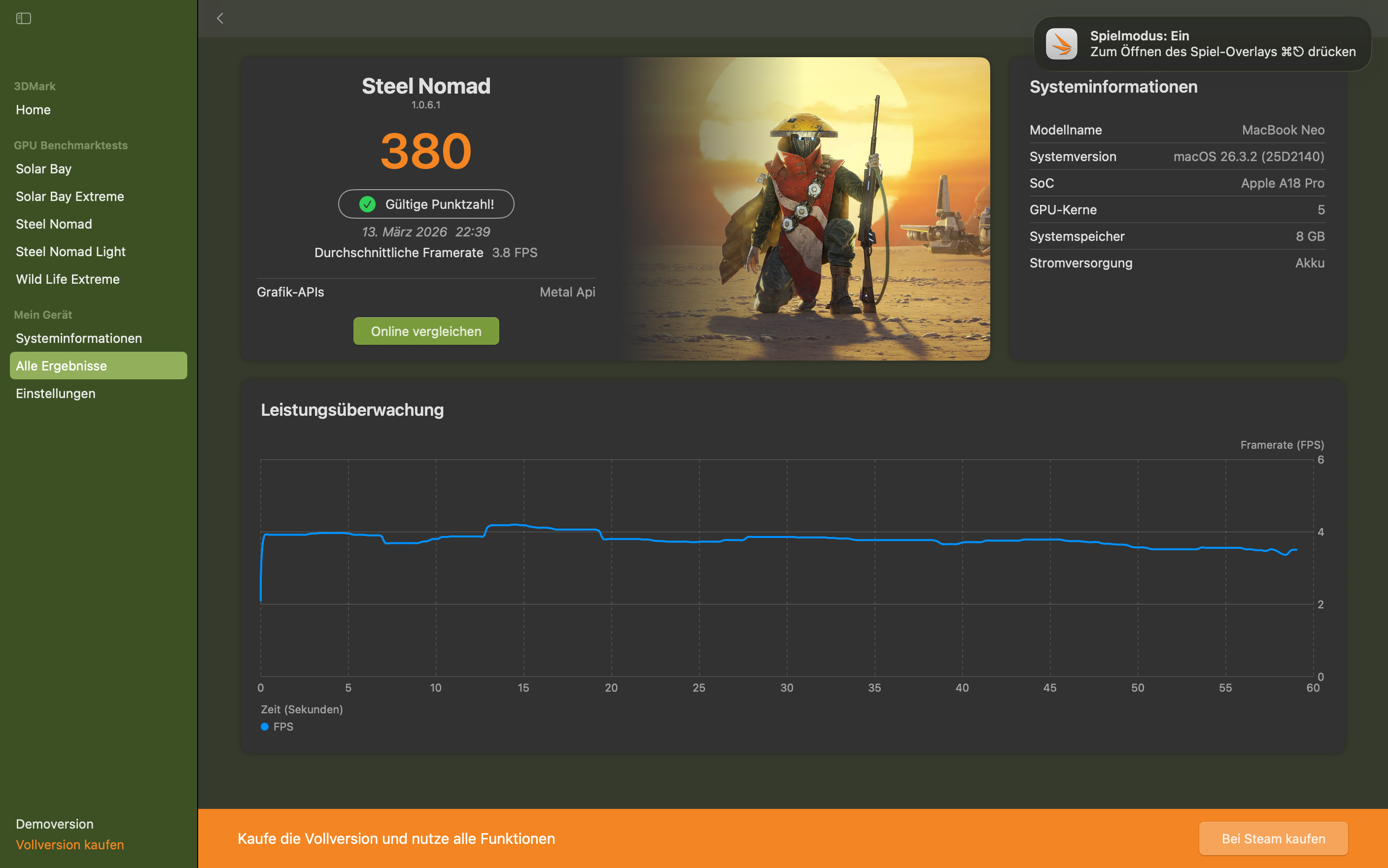This screenshot has height=868, width=1388.
Task: Click Online vergleichen button
Action: [x=425, y=331]
